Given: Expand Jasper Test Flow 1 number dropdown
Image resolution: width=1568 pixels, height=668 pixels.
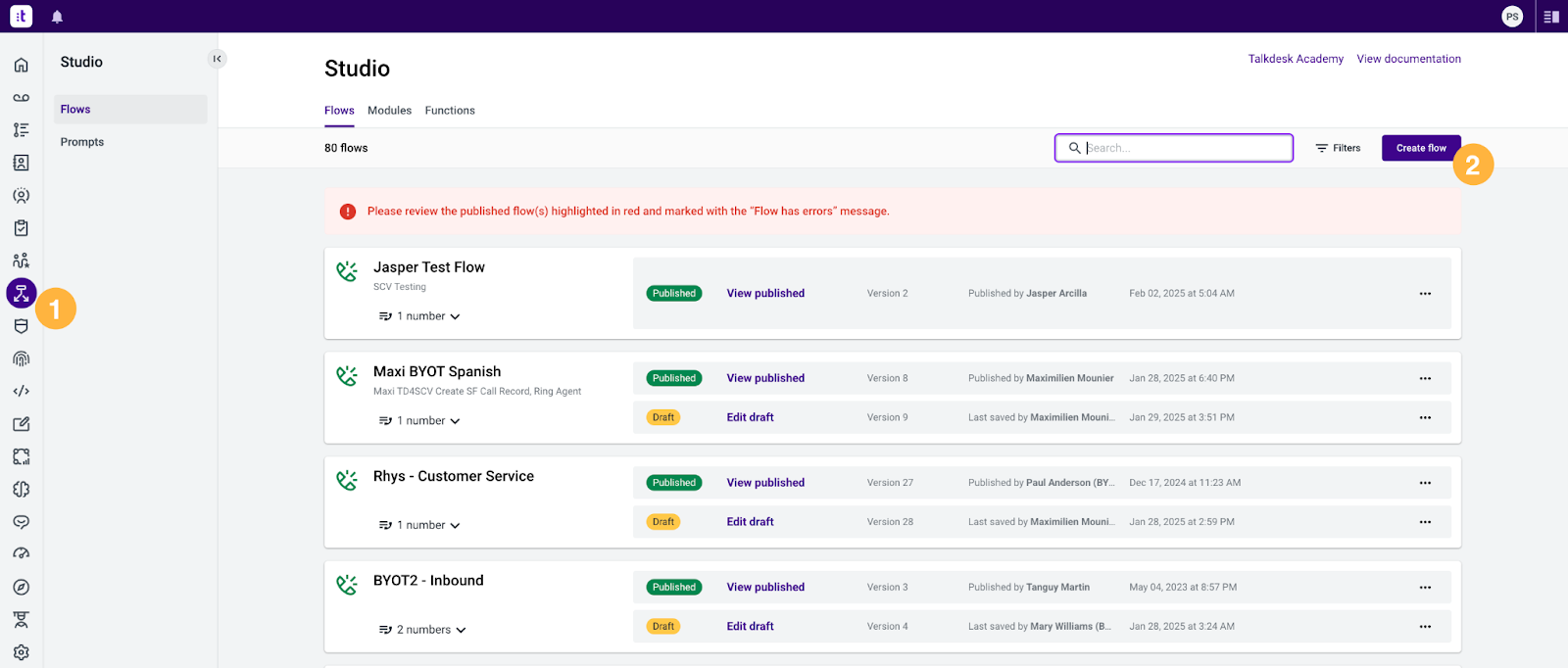Looking at the screenshot, I should coord(419,316).
